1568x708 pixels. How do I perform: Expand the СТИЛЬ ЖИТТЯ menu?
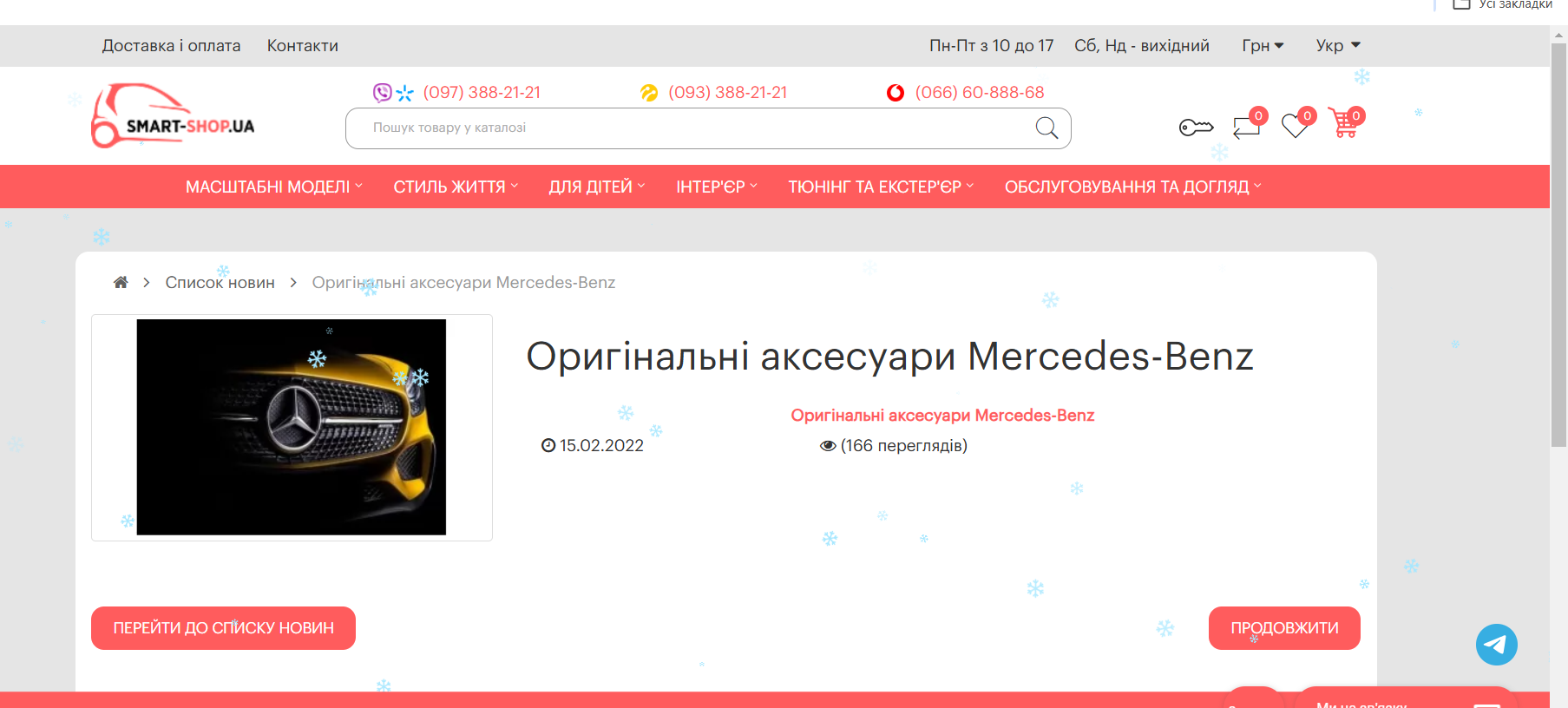(456, 187)
